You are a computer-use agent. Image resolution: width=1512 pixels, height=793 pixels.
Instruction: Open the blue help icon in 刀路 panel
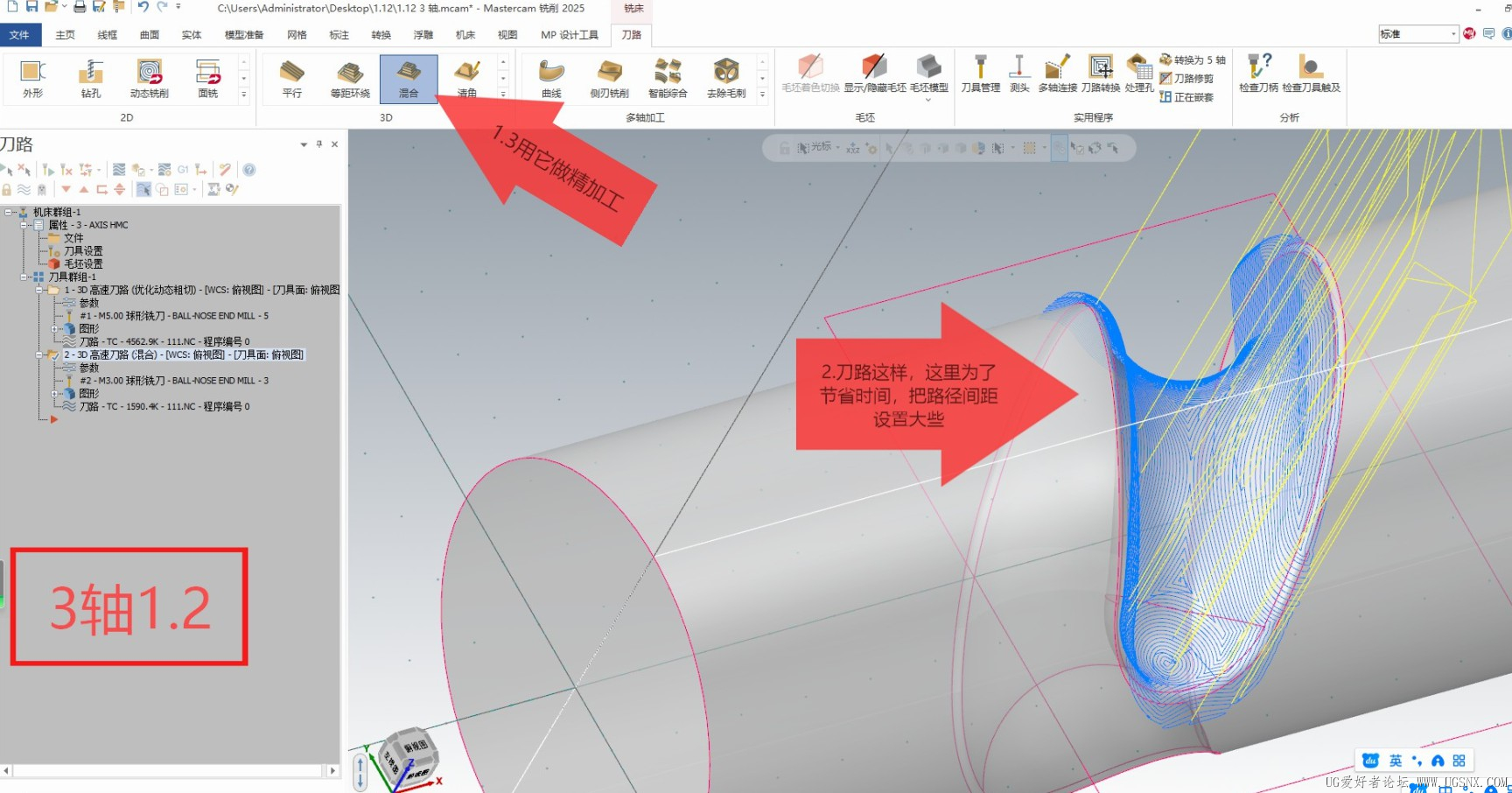point(249,170)
